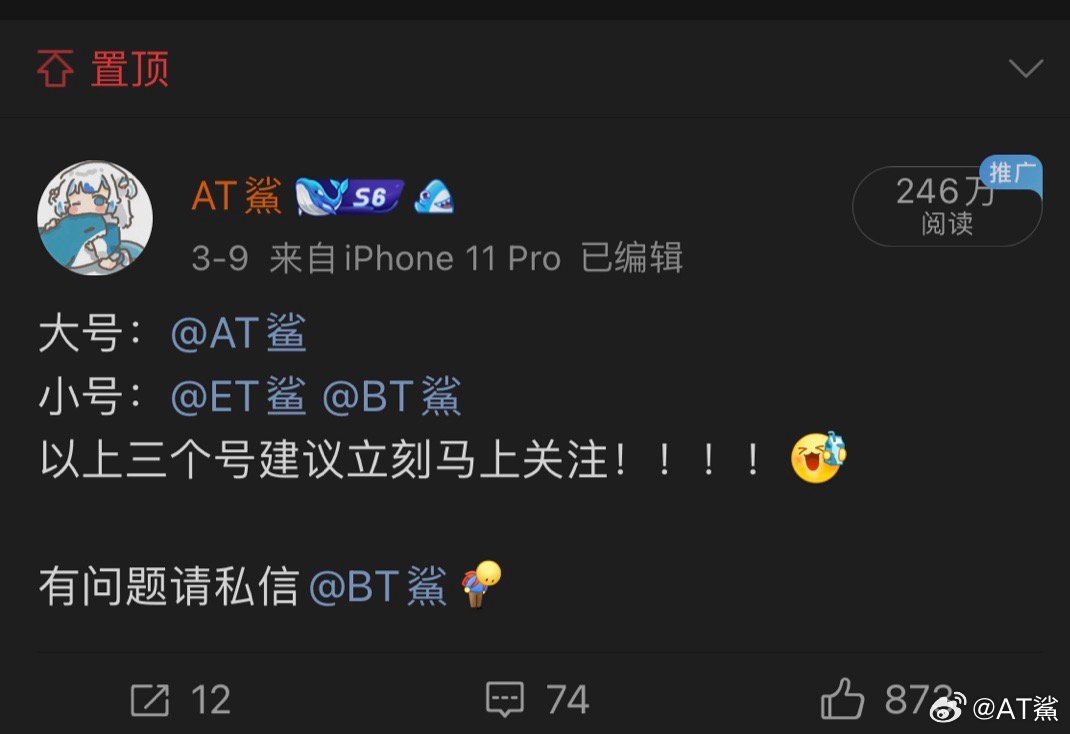Viewport: 1070px width, 734px height.
Task: Tap the repost share icon
Action: [x=149, y=700]
